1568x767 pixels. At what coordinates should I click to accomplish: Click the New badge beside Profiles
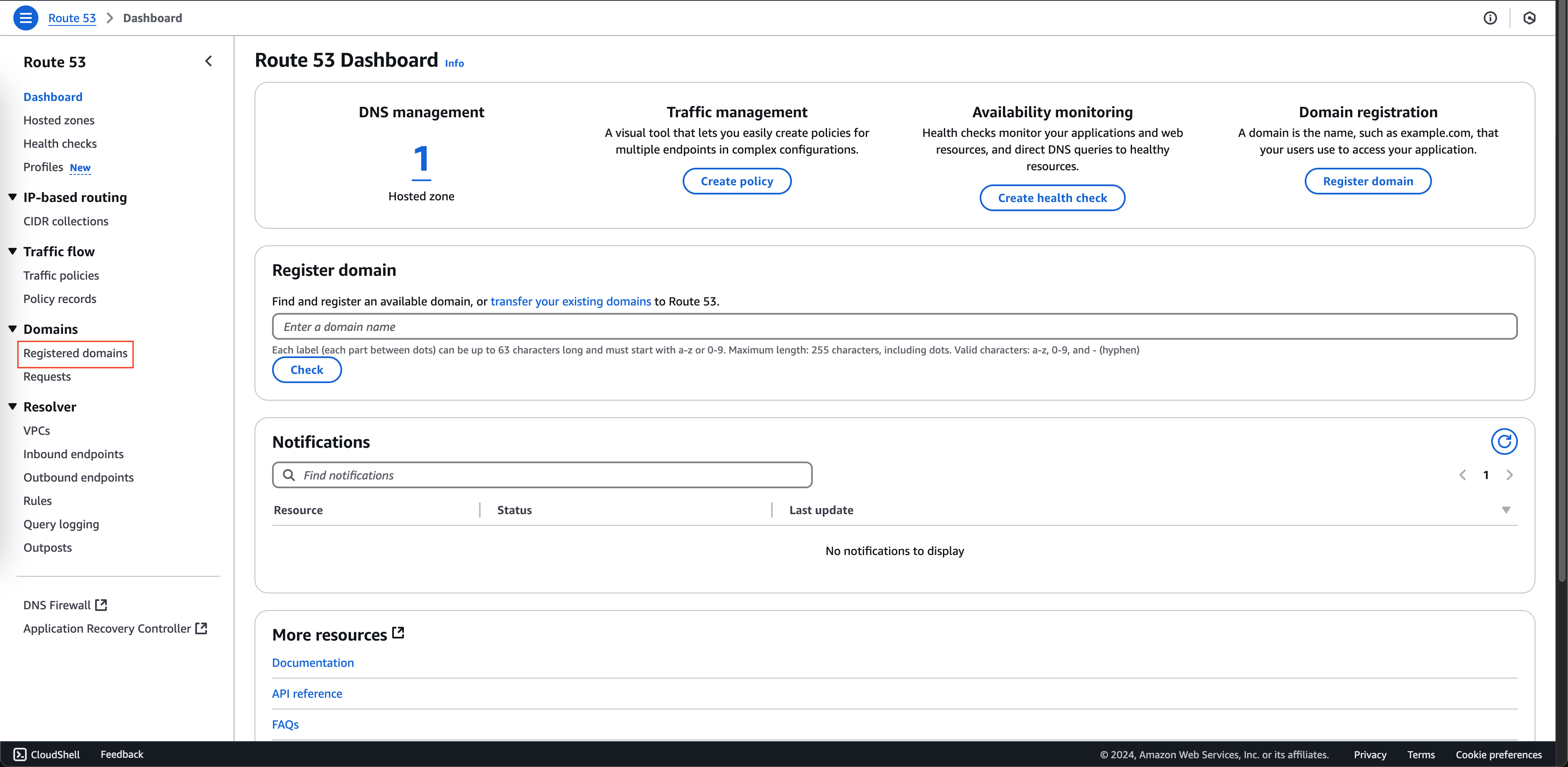(80, 167)
